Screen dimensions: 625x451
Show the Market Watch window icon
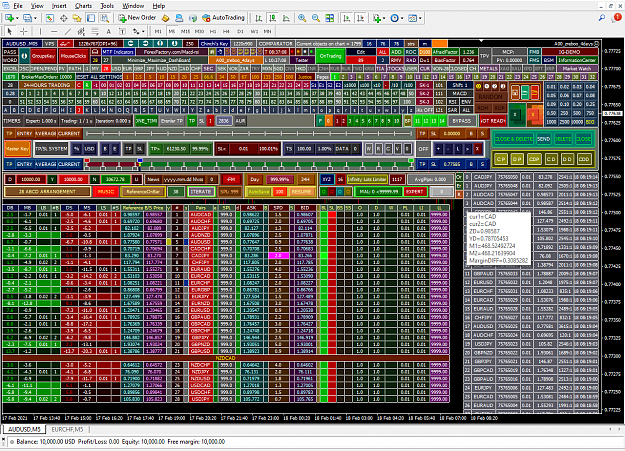point(50,18)
